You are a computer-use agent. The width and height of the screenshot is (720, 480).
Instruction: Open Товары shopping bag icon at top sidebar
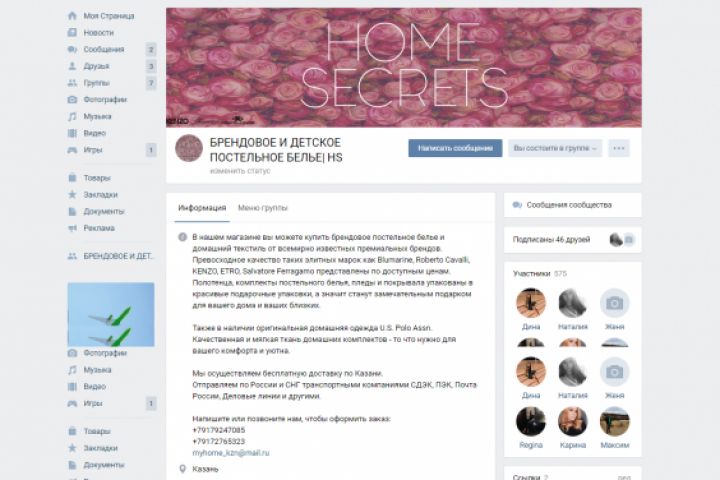click(72, 178)
